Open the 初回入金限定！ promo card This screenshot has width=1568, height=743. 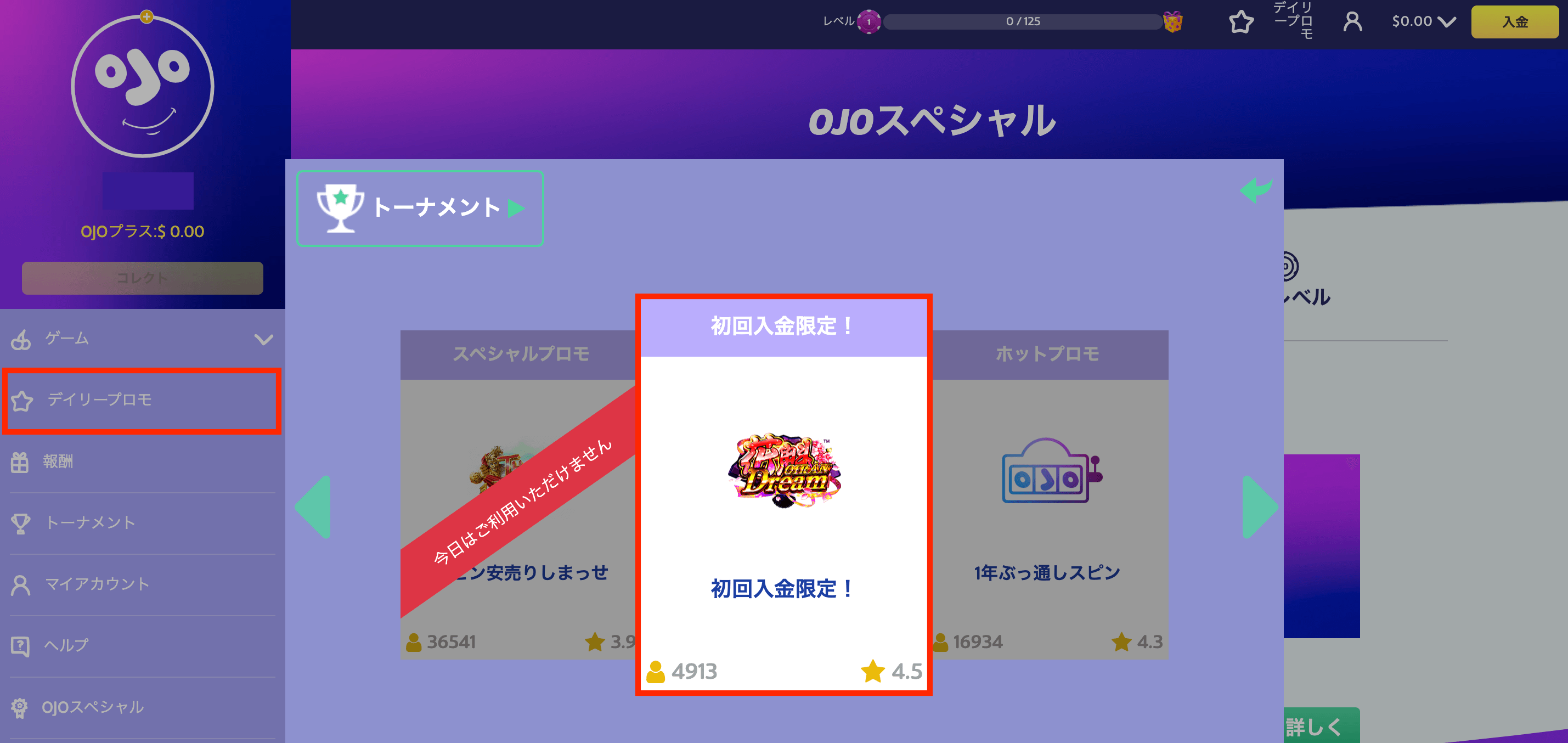coord(783,494)
